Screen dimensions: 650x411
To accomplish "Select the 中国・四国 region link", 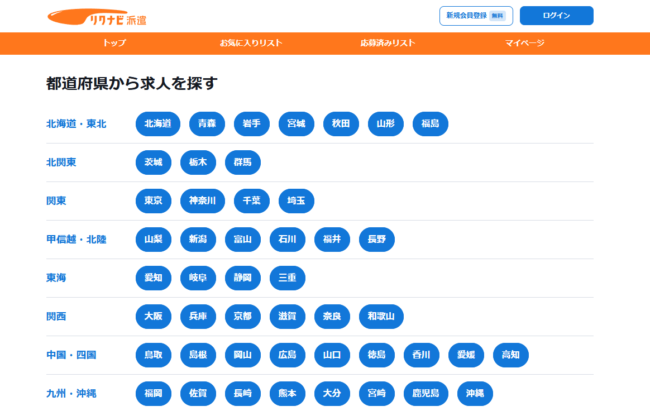I will click(x=71, y=355).
